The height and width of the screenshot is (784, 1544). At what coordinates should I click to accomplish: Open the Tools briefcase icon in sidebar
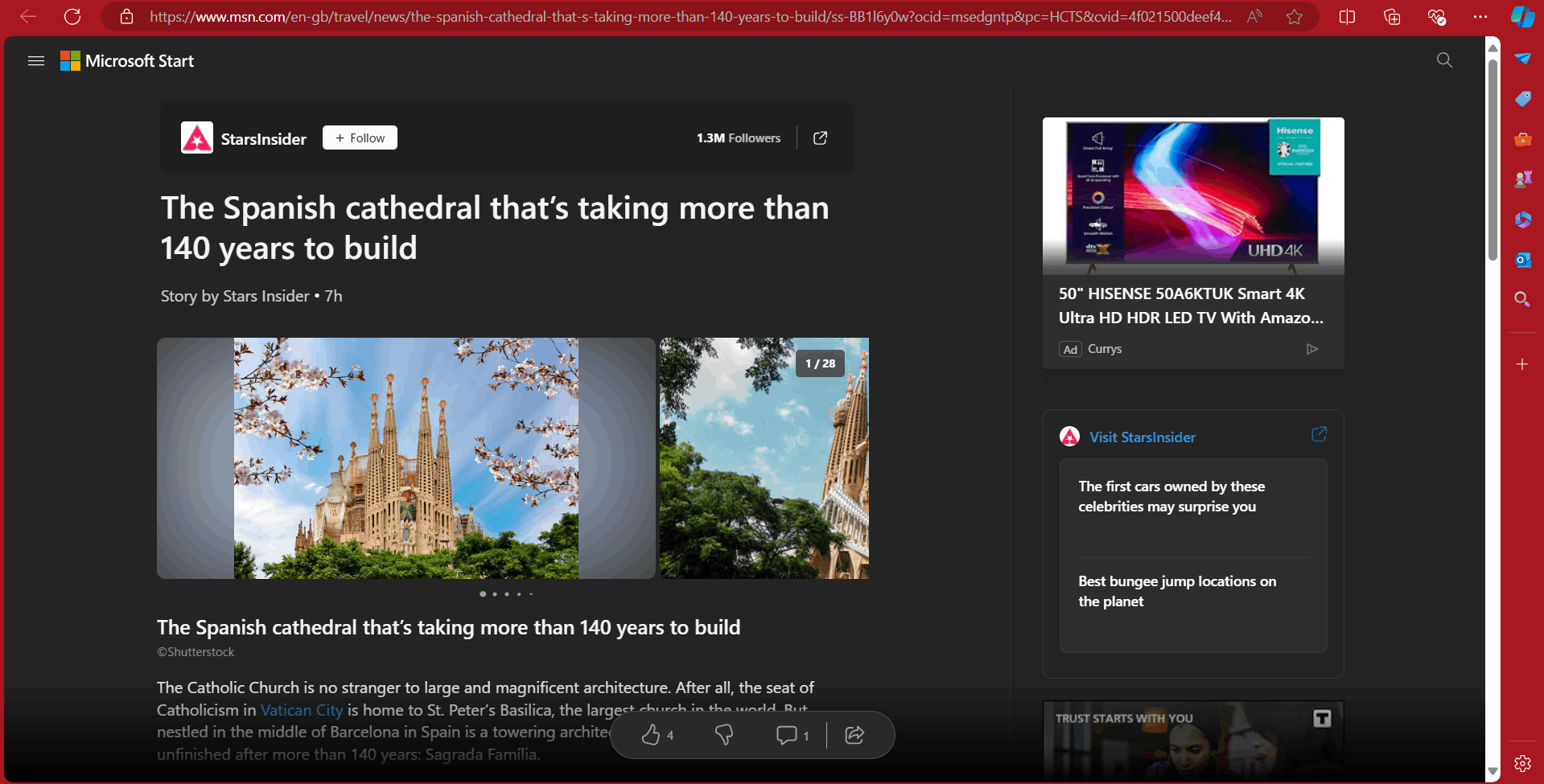(1522, 139)
